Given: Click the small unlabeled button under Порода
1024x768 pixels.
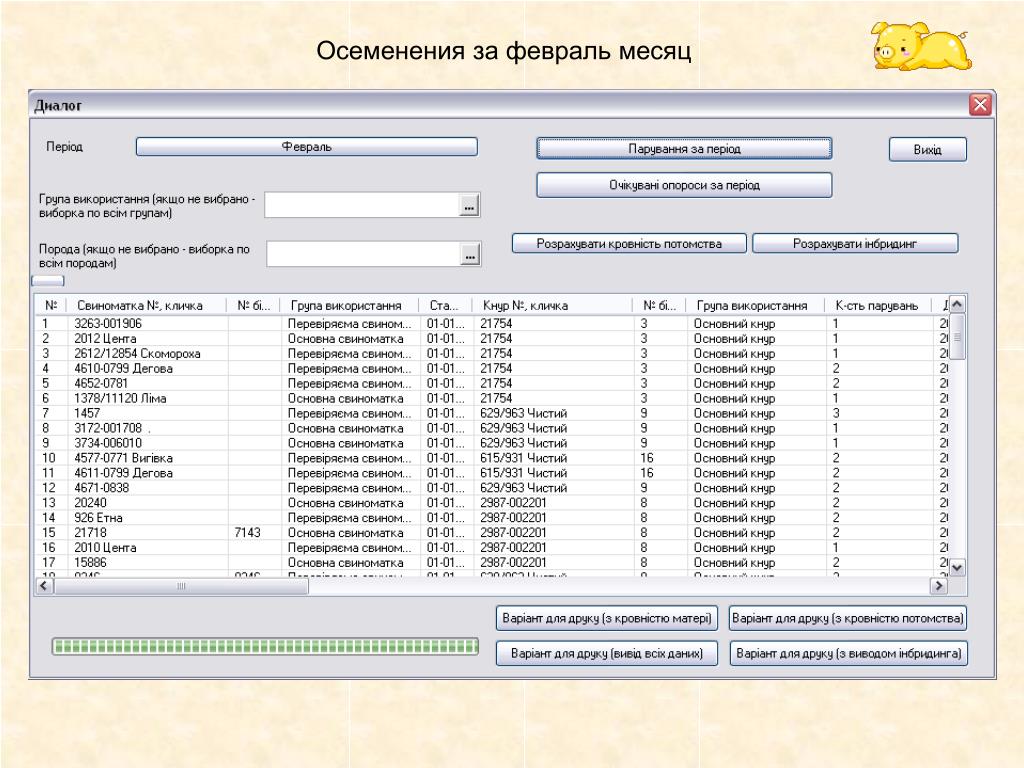Looking at the screenshot, I should point(48,281).
